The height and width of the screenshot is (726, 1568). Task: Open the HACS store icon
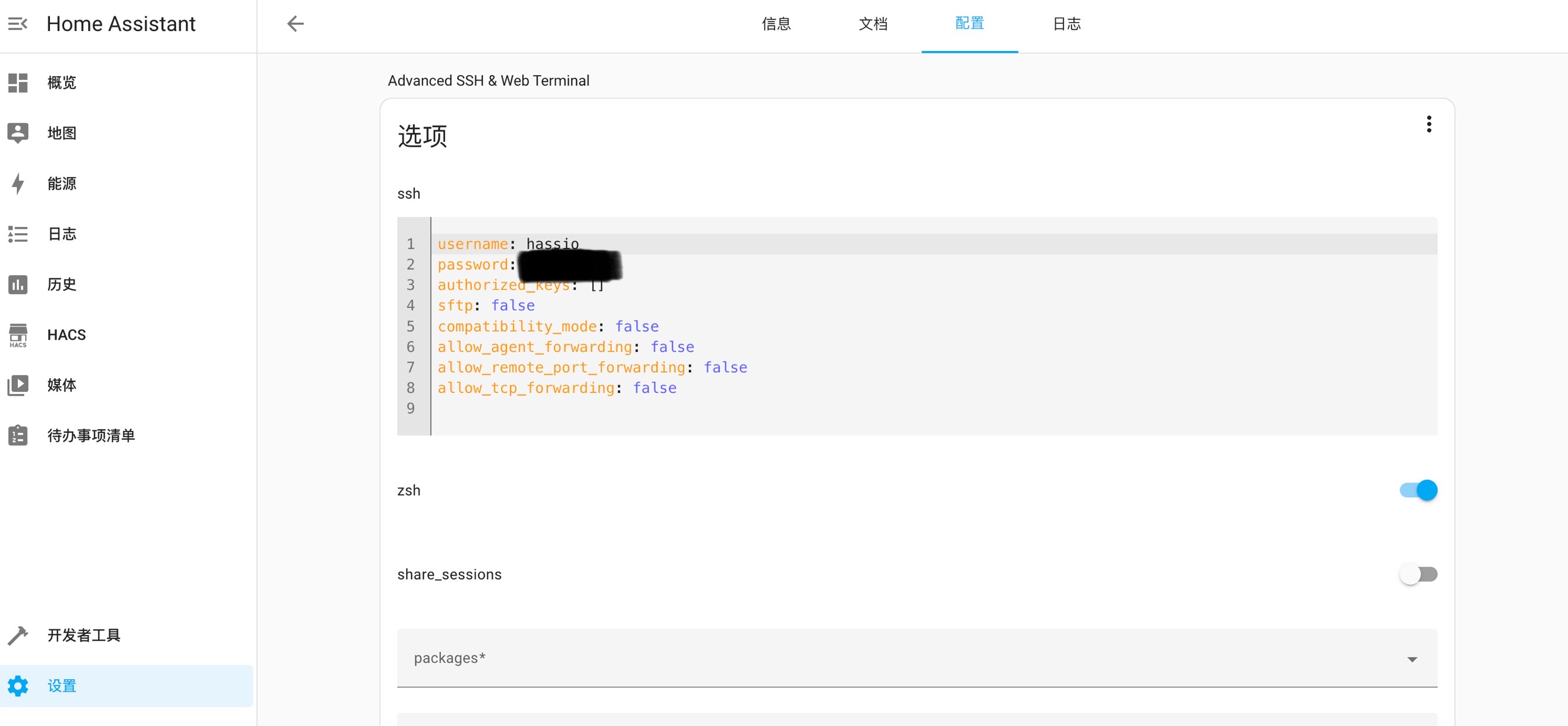(x=18, y=335)
